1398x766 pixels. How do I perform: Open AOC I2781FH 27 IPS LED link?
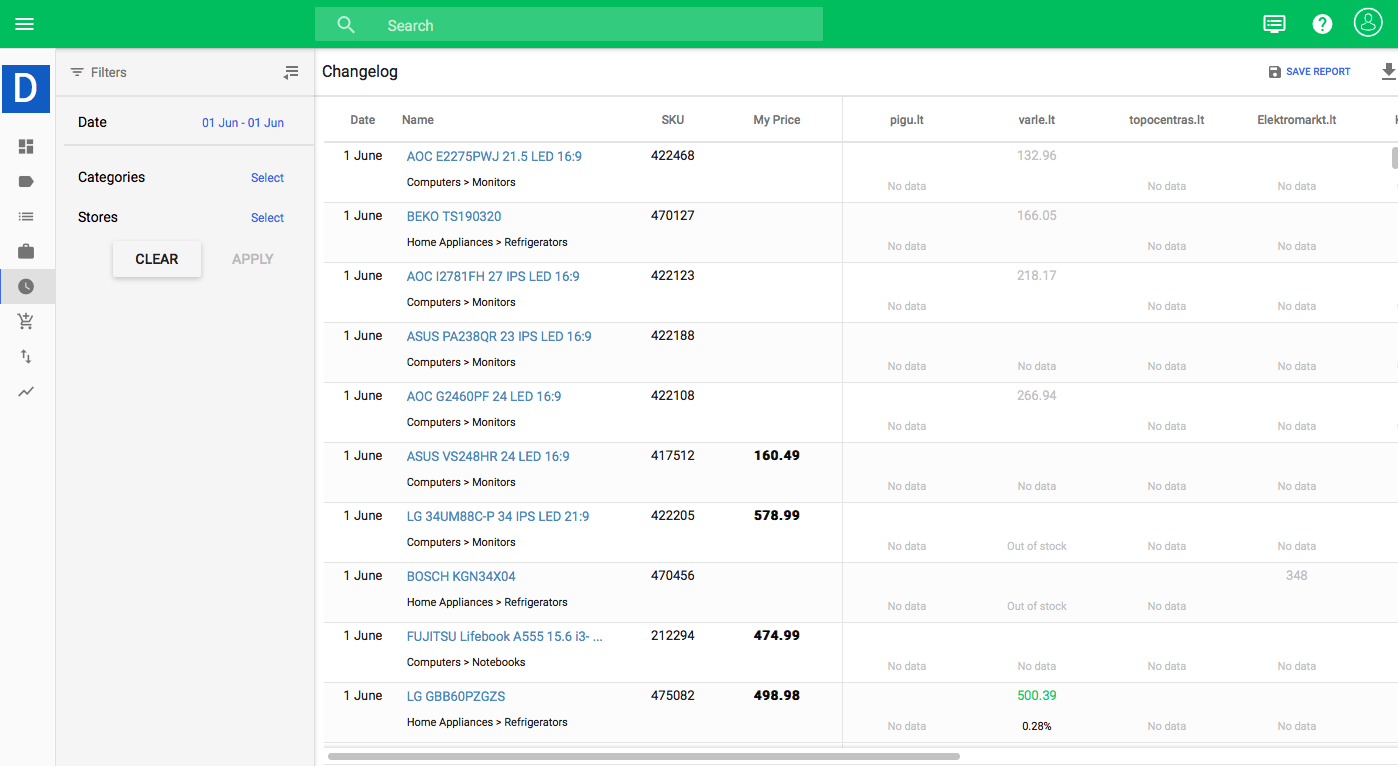point(493,277)
